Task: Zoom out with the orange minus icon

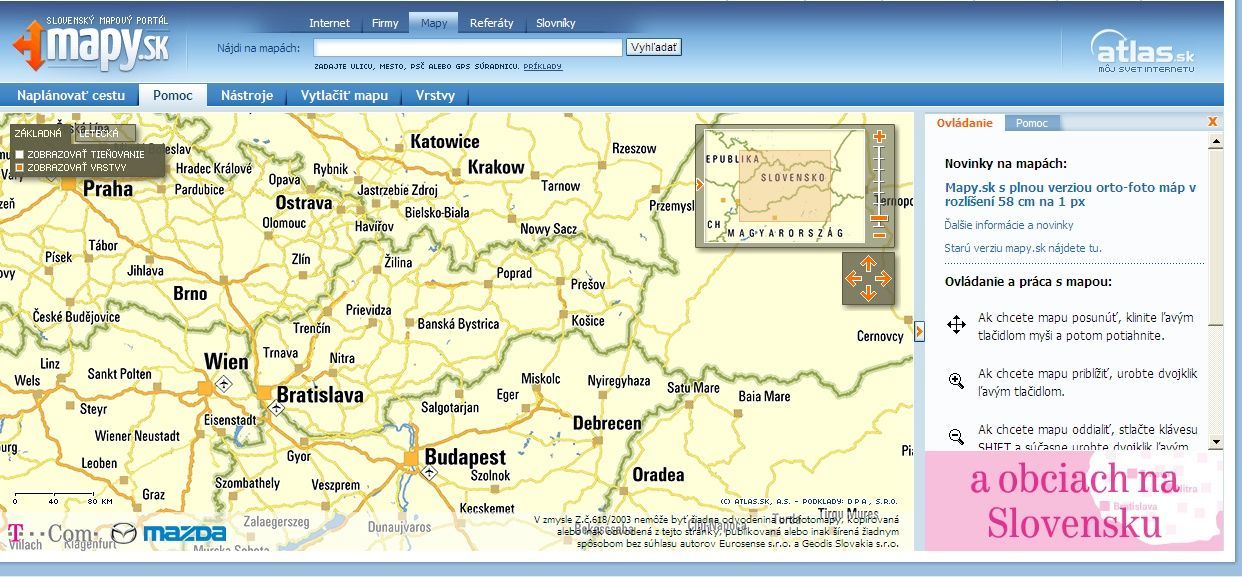Action: pos(879,234)
